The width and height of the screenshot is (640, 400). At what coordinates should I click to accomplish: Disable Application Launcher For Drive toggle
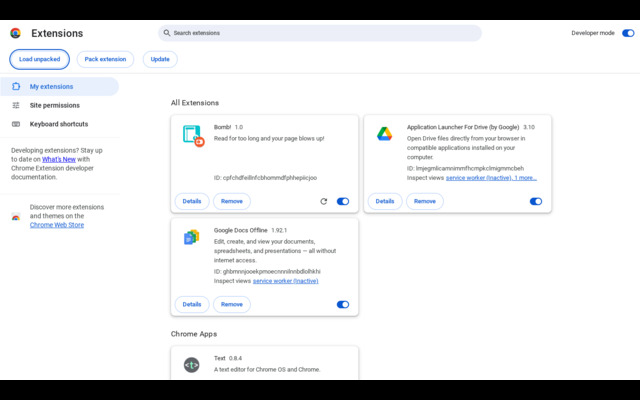pyautogui.click(x=536, y=201)
